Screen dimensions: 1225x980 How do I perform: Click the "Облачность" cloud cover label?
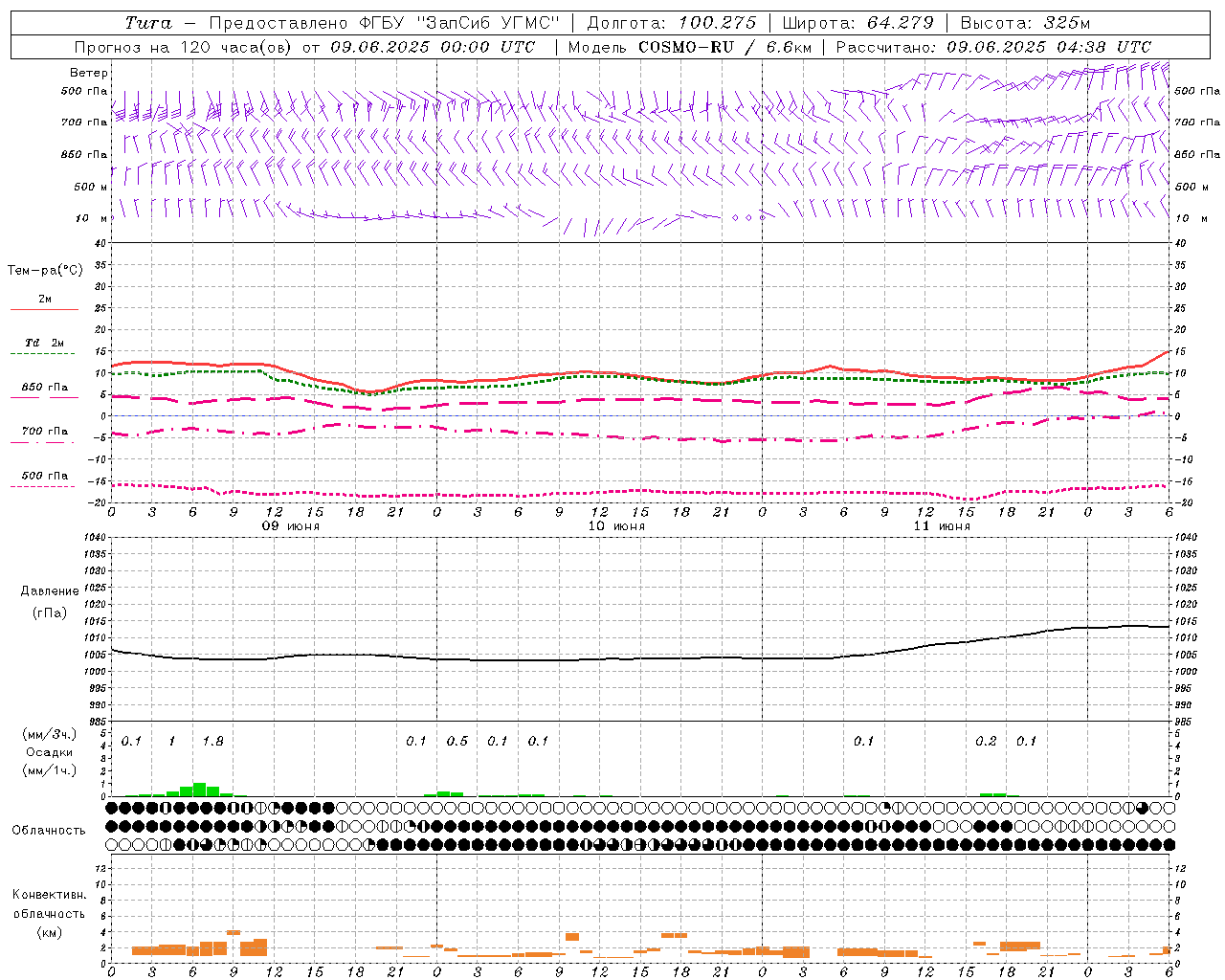pos(49,831)
